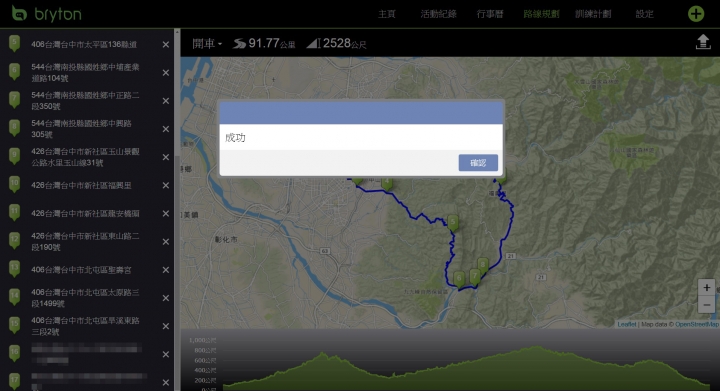Select map pin number 7

(475, 277)
